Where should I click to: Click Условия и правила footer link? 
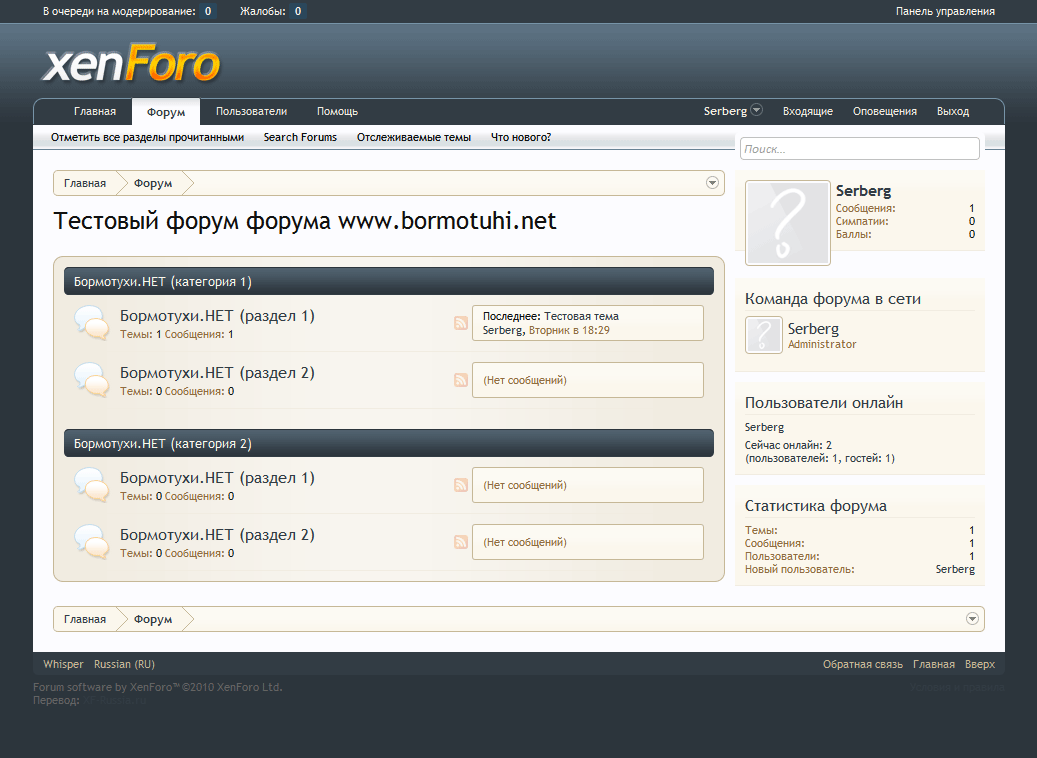957,687
